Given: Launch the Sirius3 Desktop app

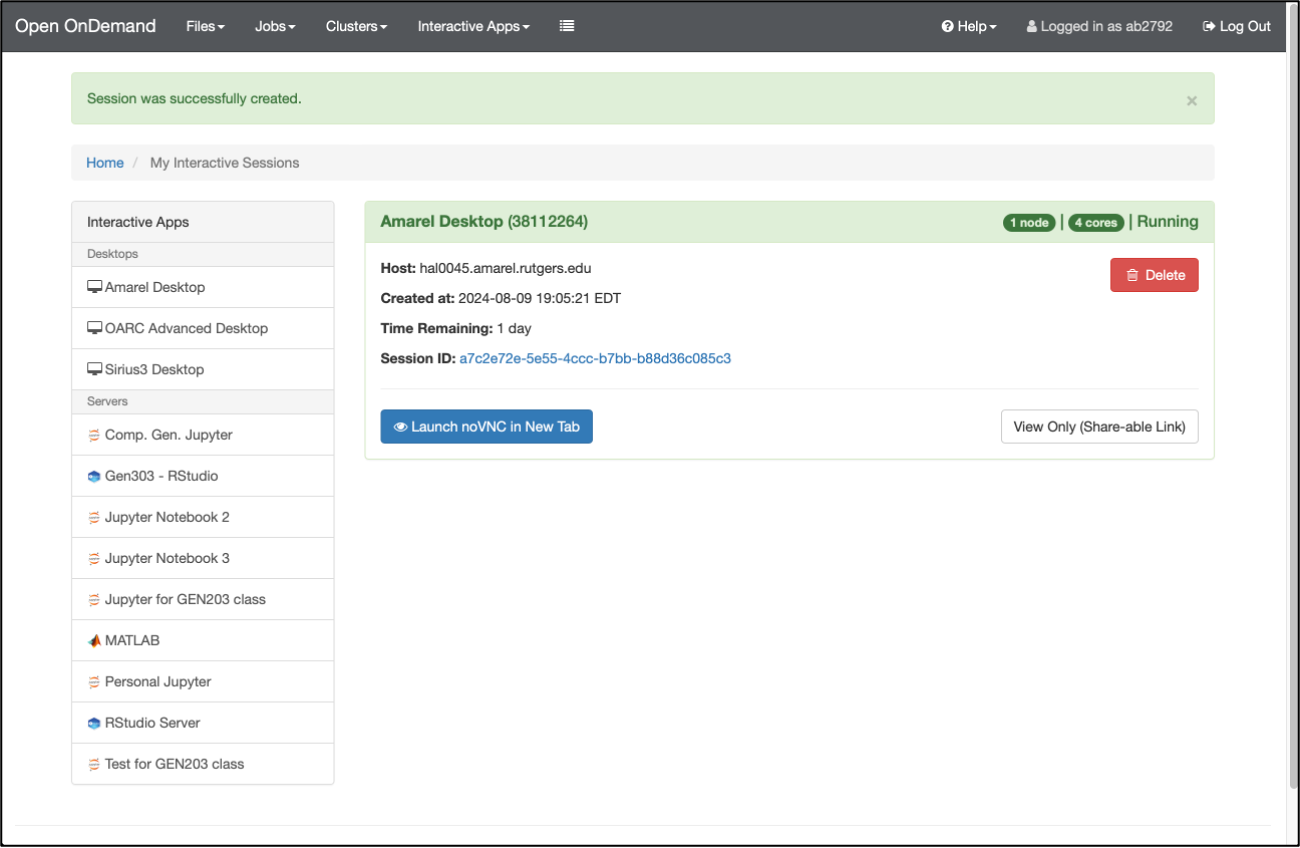Looking at the screenshot, I should click(154, 369).
